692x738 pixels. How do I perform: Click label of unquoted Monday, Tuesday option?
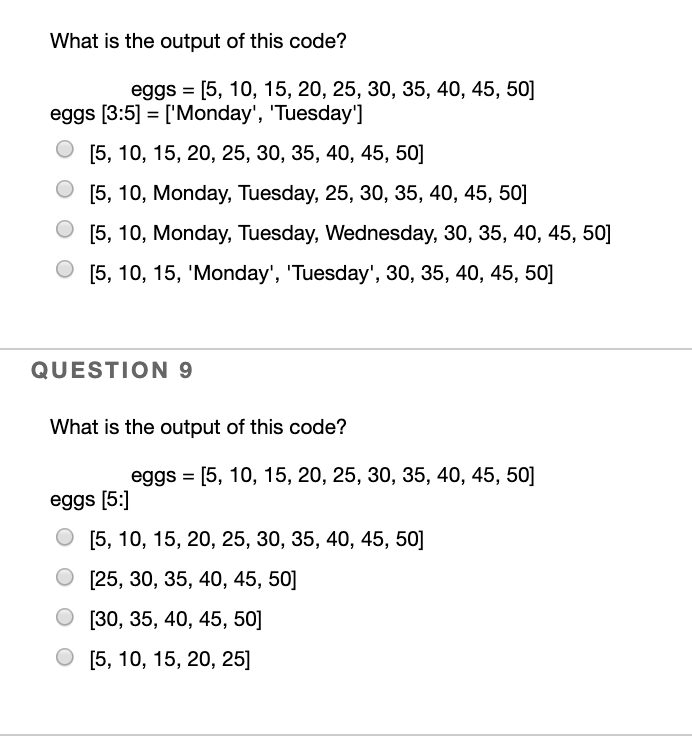[x=307, y=193]
